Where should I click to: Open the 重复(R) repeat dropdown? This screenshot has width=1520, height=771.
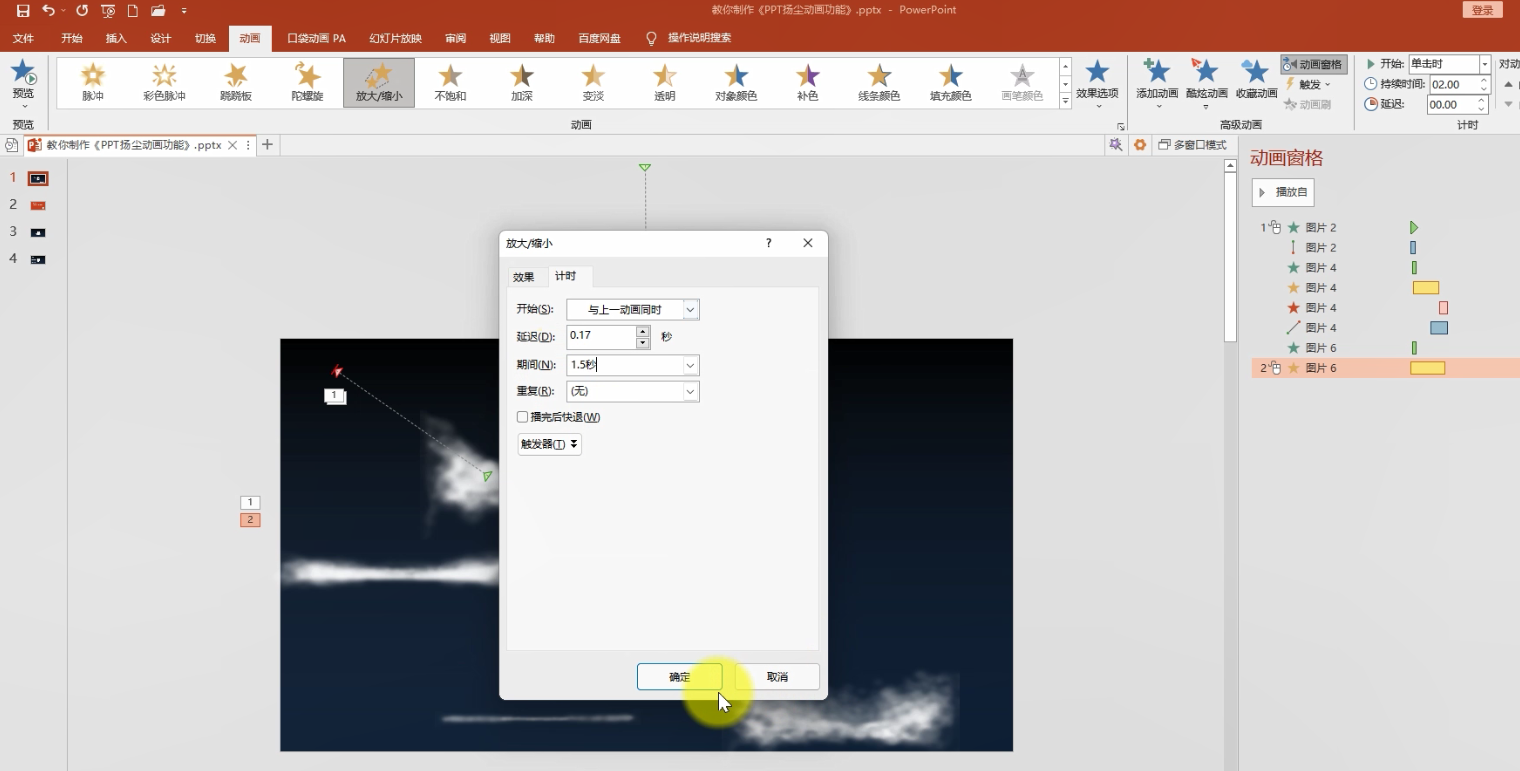pos(690,392)
